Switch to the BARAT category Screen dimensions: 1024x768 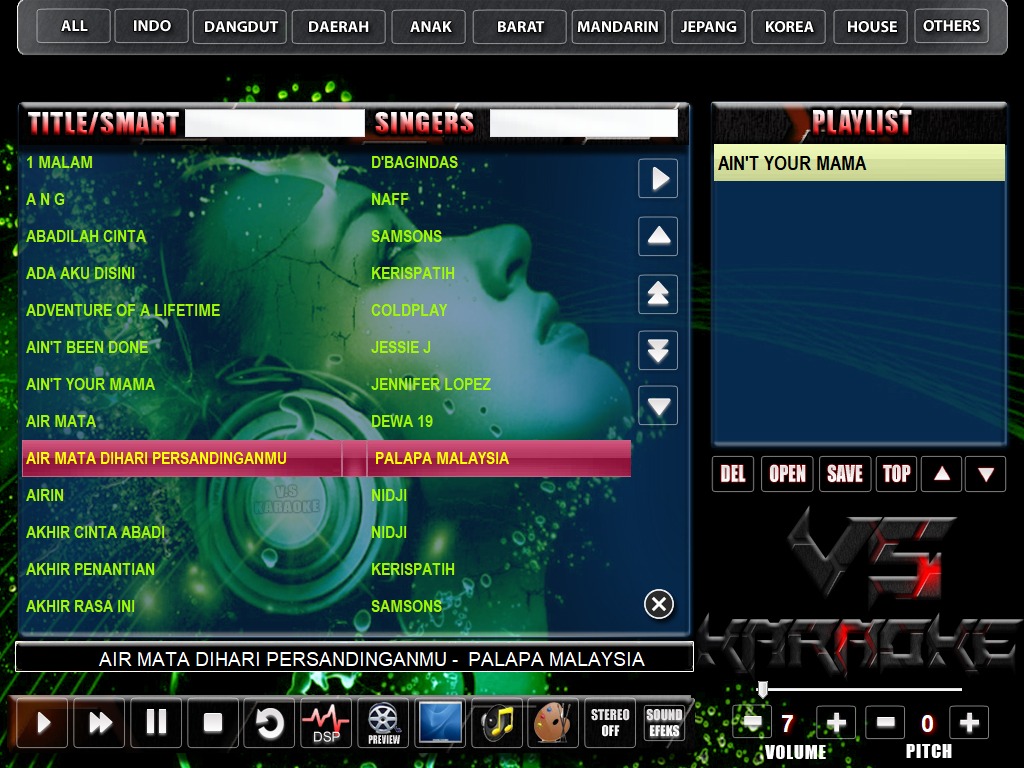pyautogui.click(x=520, y=26)
